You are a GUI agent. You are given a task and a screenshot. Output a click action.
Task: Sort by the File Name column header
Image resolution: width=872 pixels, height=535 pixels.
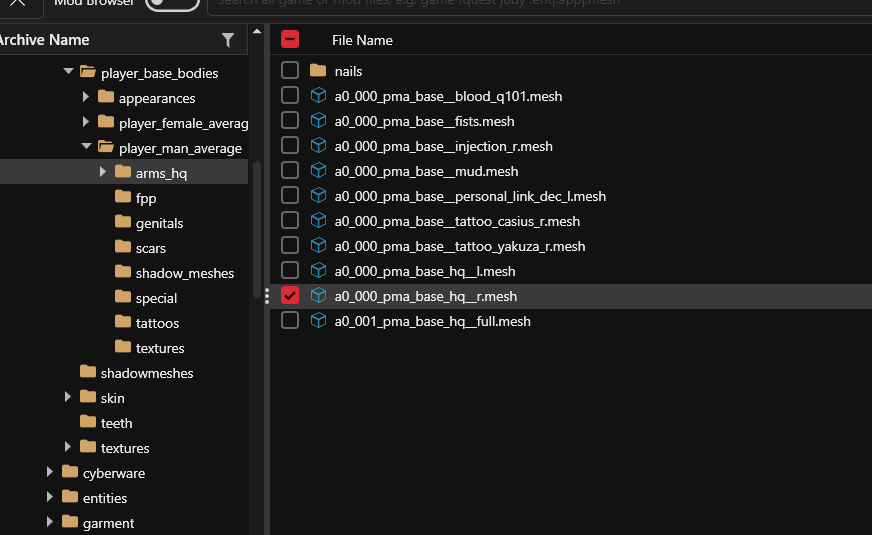(x=362, y=40)
